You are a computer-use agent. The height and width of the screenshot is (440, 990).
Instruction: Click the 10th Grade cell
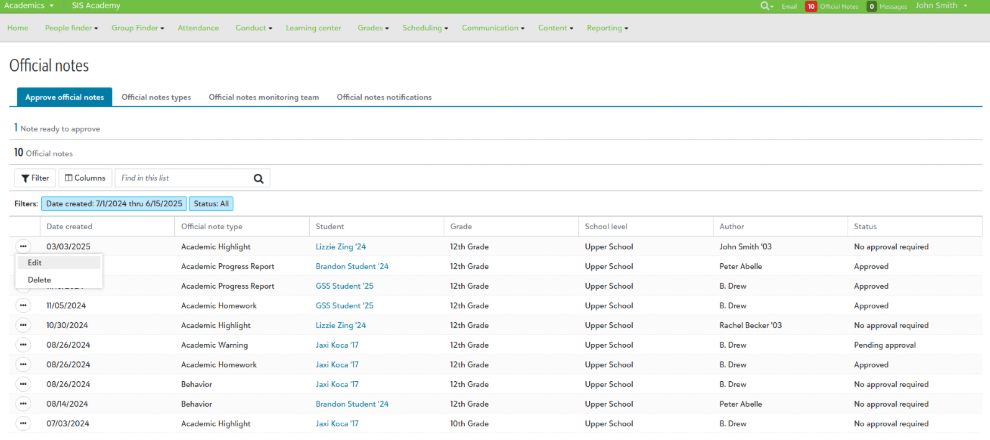tap(469, 424)
